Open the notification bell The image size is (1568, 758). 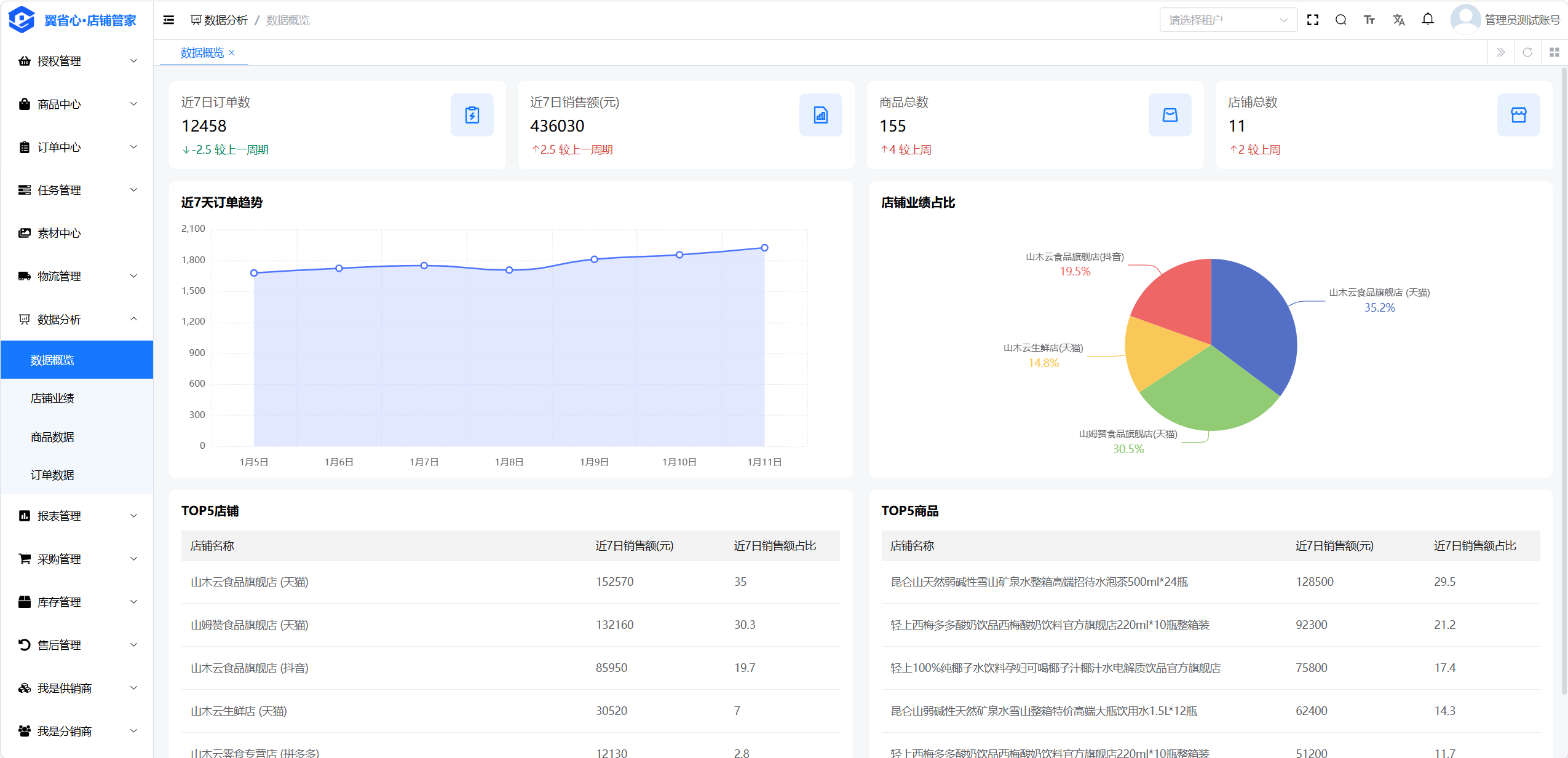[1428, 19]
